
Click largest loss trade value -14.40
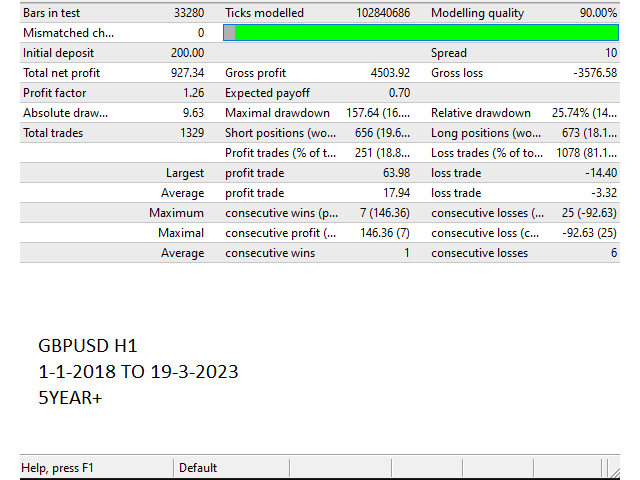[x=601, y=173]
